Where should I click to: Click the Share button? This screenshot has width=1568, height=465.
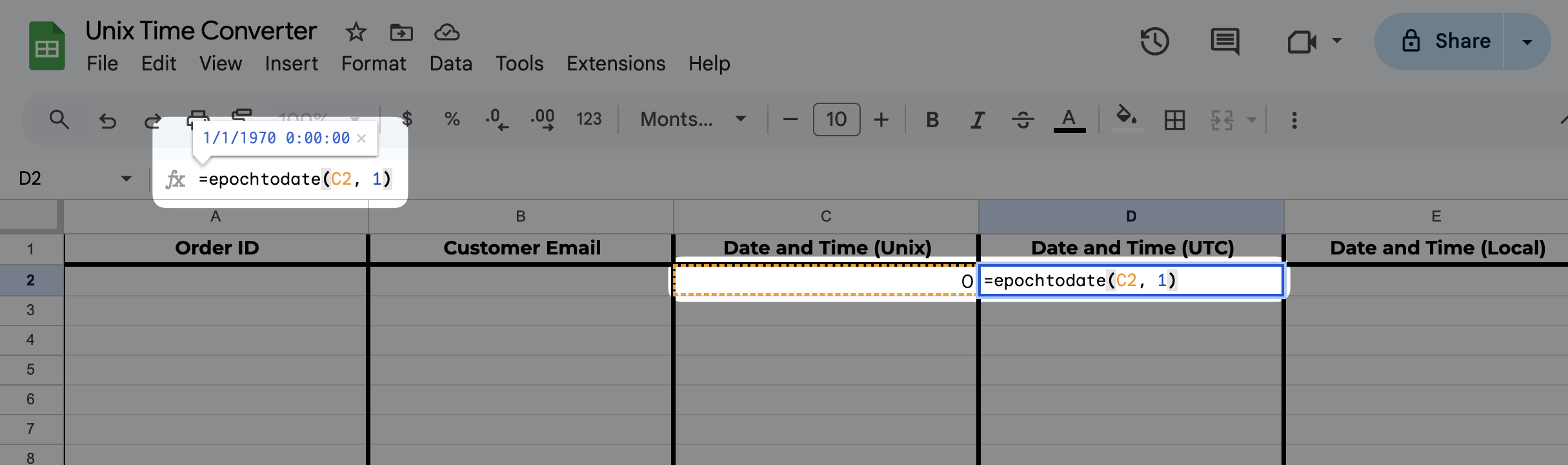tap(1445, 41)
